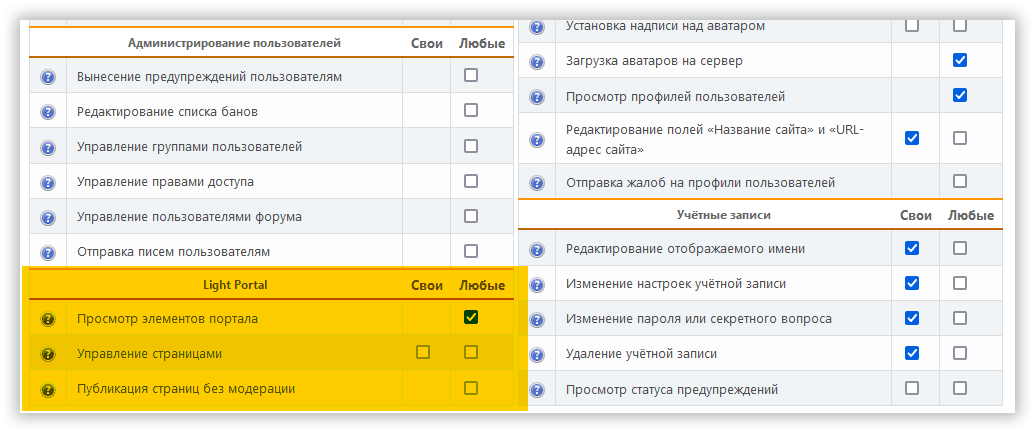Click the Учётные записи section header

pos(724,215)
